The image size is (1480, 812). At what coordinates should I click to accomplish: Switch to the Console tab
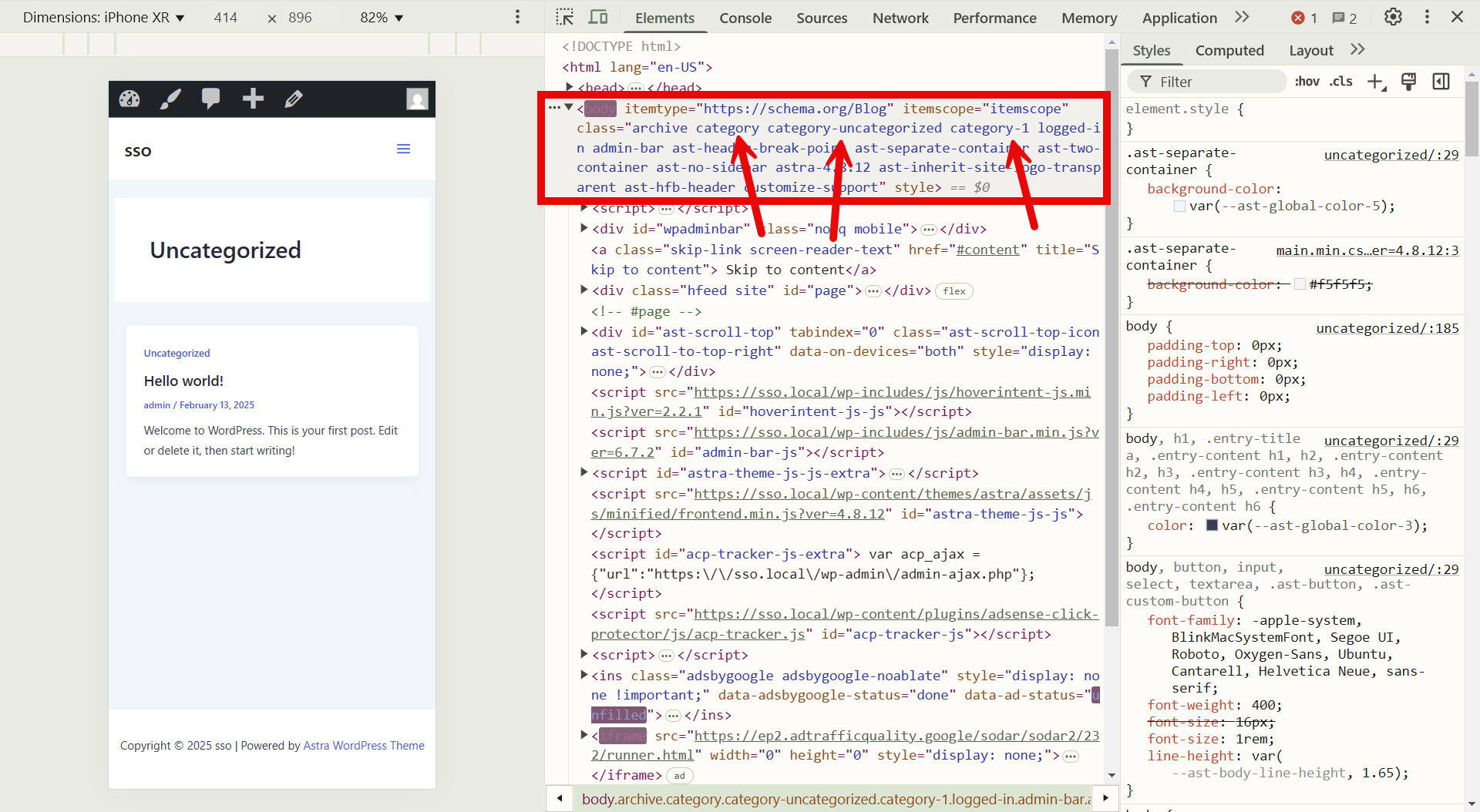pos(745,18)
